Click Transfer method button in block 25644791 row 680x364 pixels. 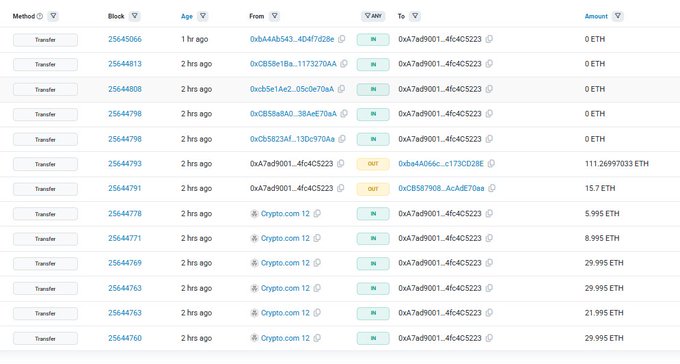click(46, 189)
